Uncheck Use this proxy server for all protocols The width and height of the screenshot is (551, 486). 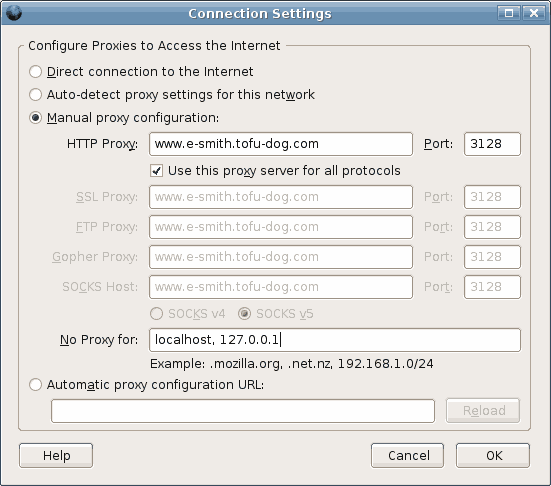pyautogui.click(x=156, y=171)
